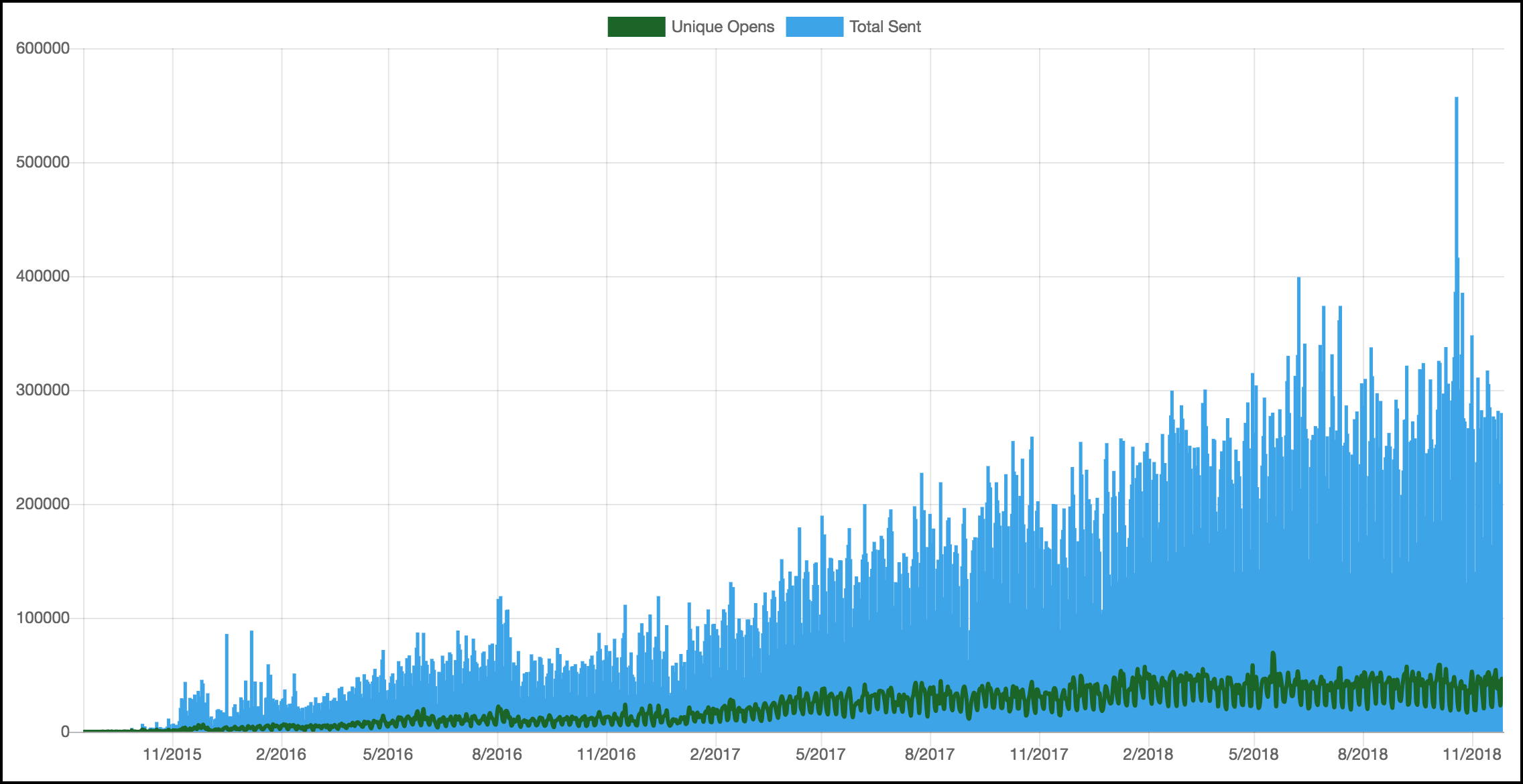Click the 5/2016 x-axis label
The image size is (1523, 784).
pos(388,755)
